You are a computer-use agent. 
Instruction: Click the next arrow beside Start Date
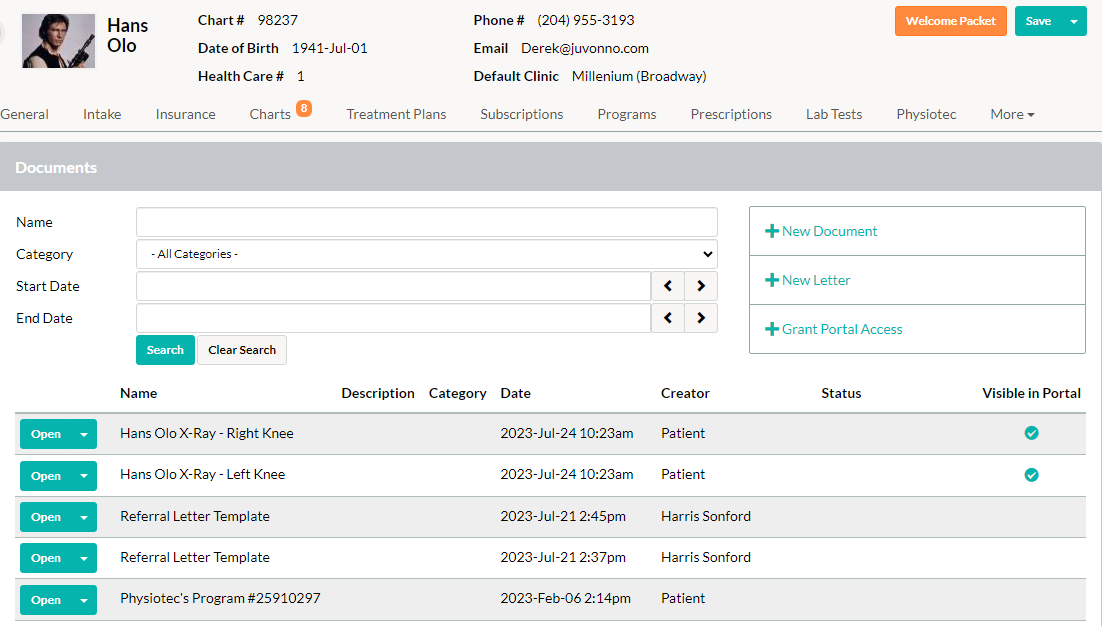pos(700,286)
